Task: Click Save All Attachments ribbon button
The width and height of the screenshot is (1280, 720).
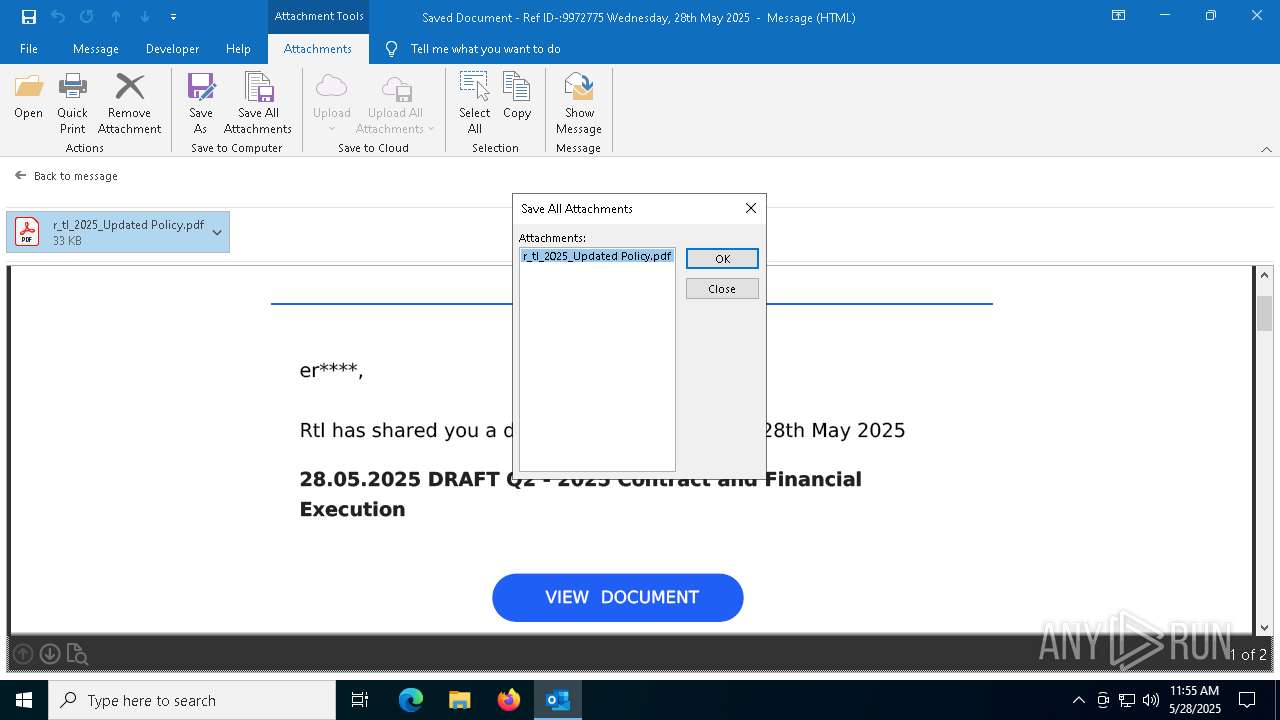Action: [258, 103]
